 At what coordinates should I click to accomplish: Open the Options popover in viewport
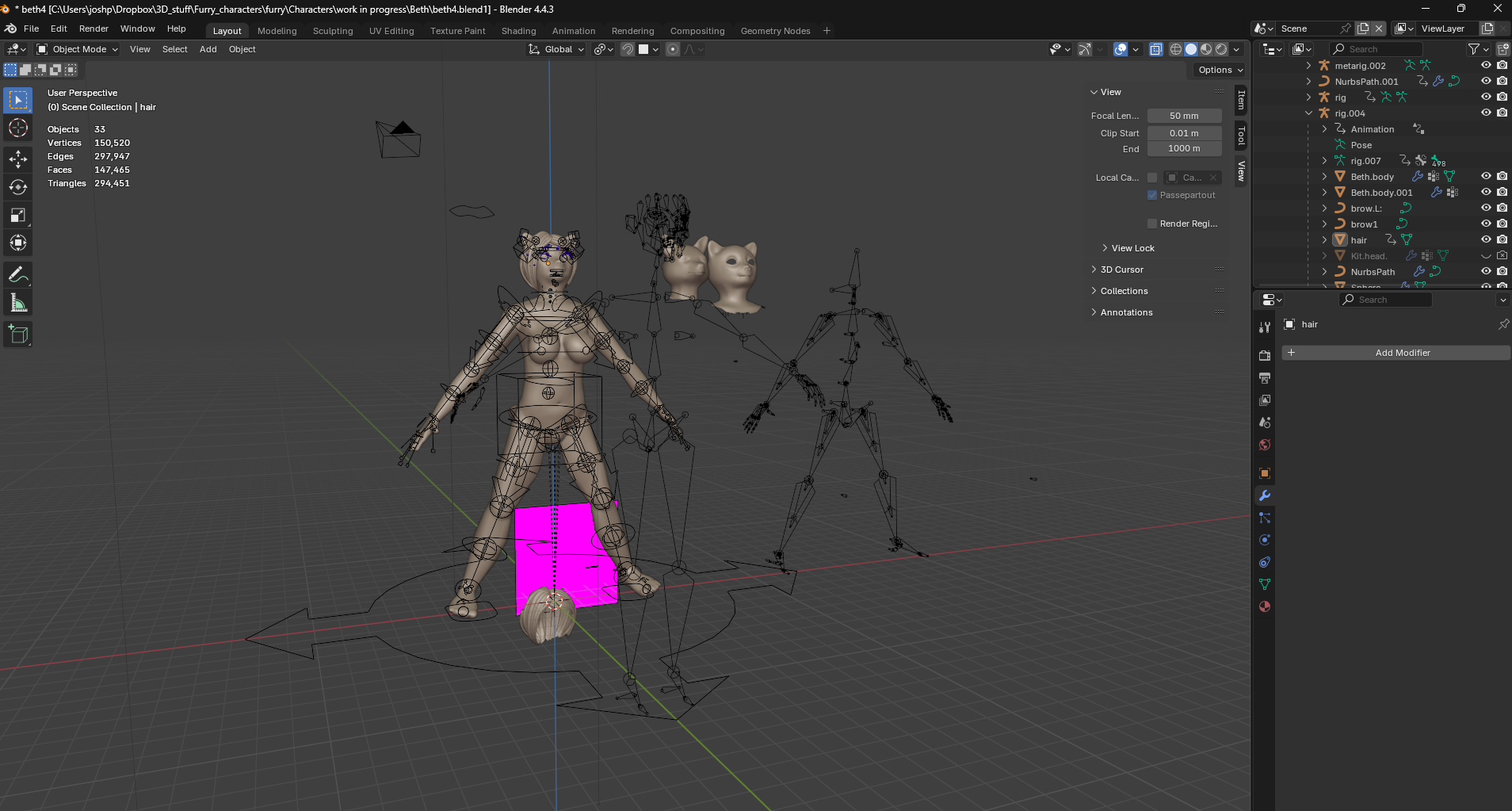[1220, 70]
